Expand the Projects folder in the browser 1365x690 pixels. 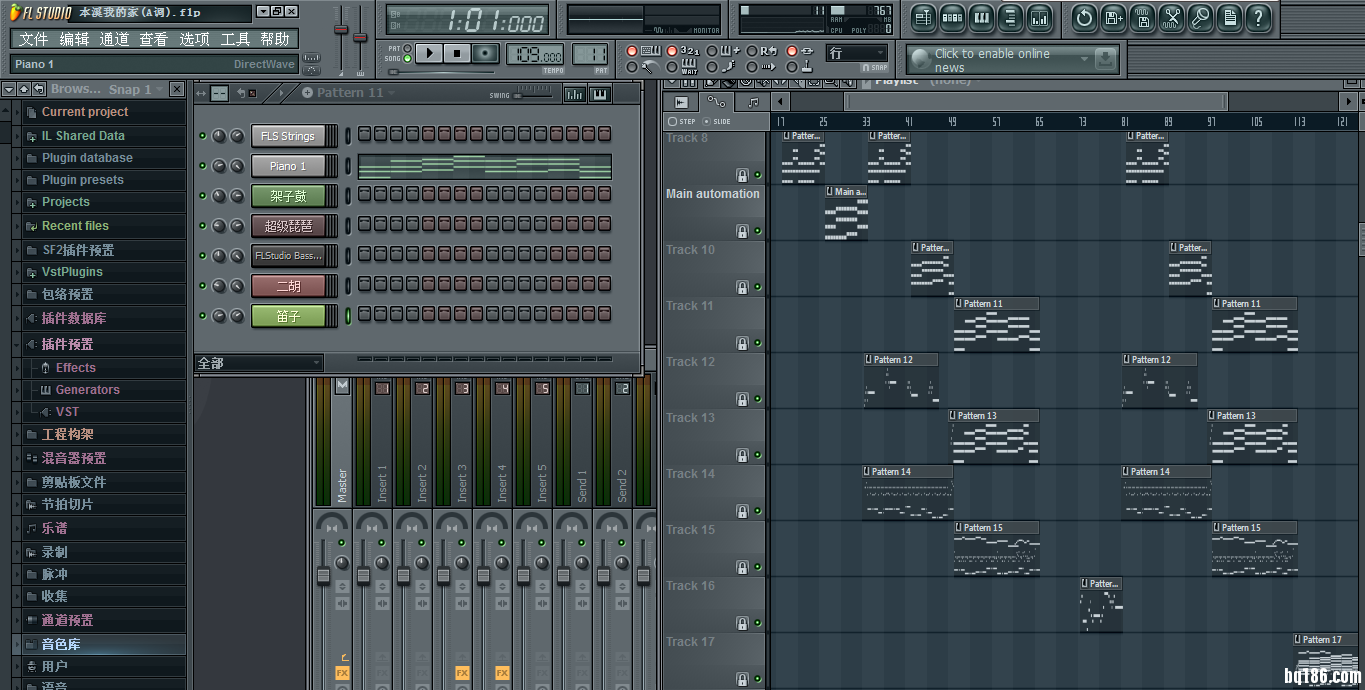pos(65,202)
